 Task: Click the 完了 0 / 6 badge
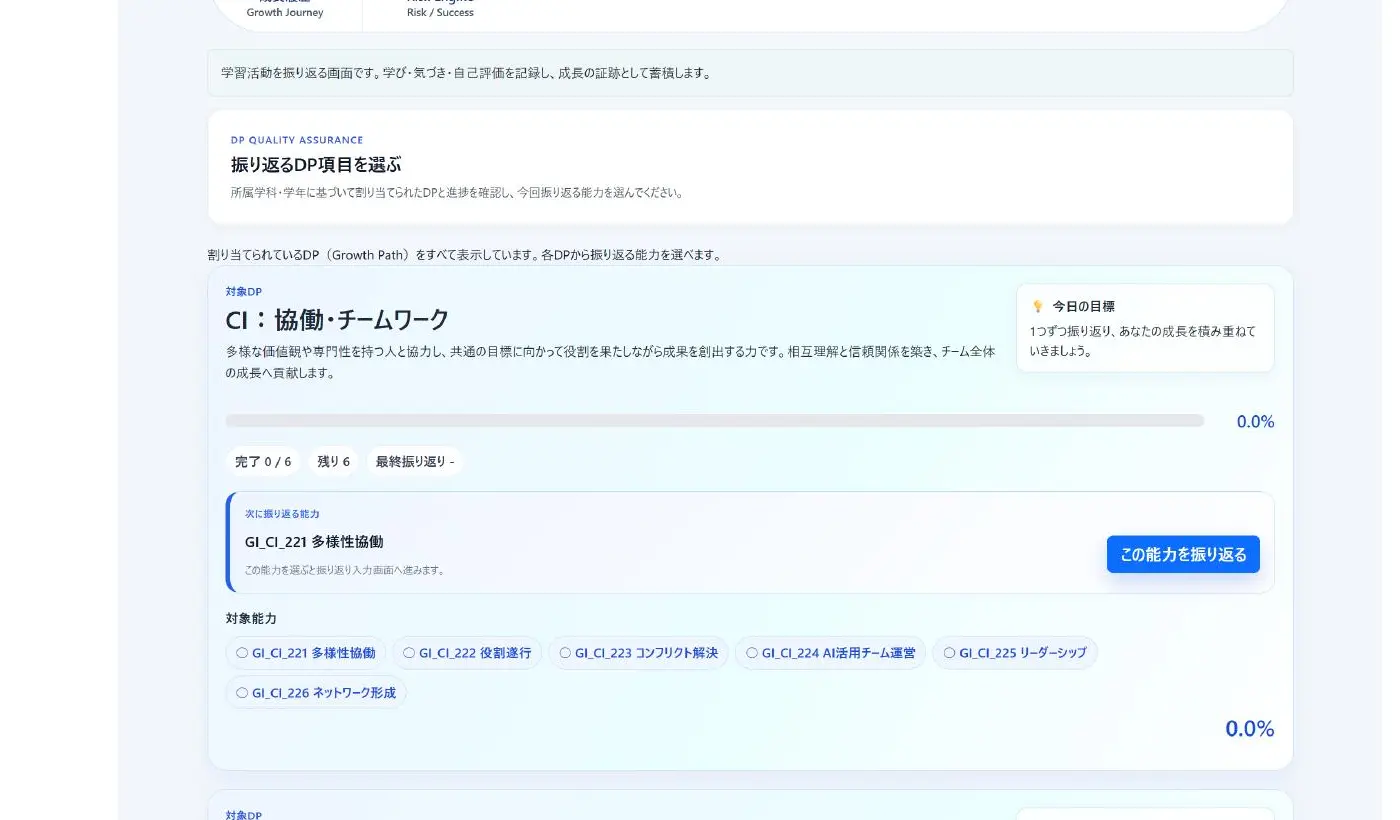click(263, 462)
